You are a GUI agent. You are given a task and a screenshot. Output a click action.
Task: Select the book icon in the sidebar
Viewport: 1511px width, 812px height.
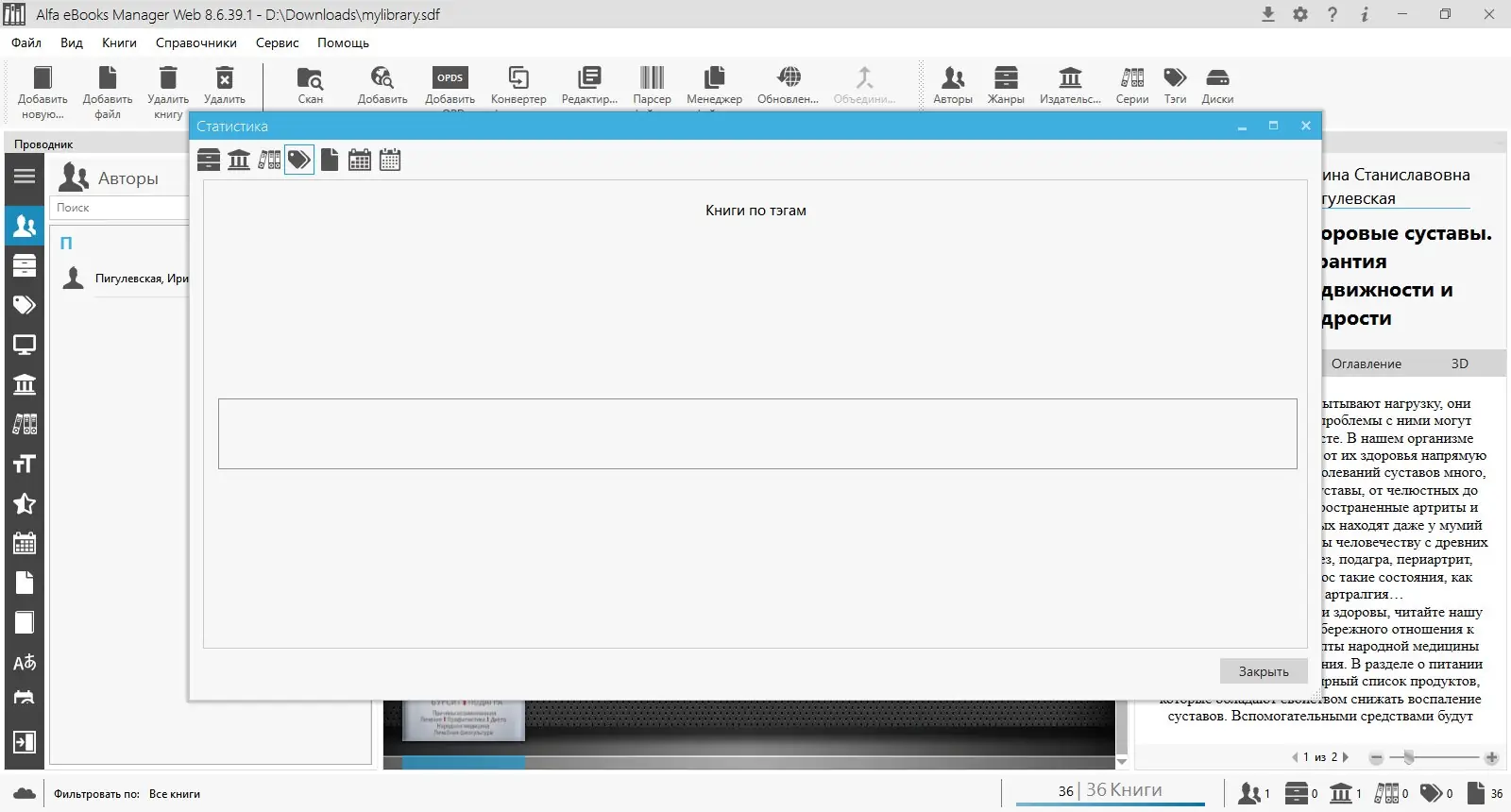coord(25,622)
